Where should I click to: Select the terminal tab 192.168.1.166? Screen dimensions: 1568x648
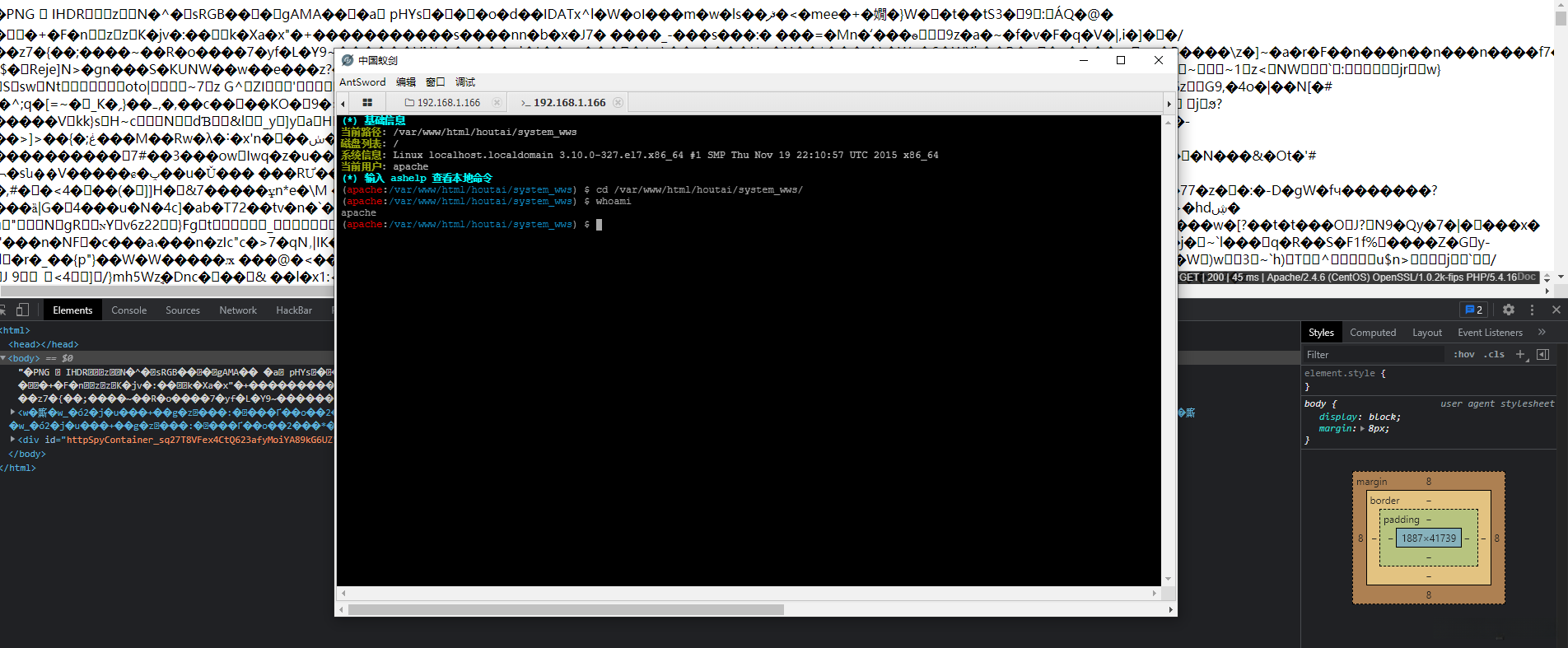point(568,103)
